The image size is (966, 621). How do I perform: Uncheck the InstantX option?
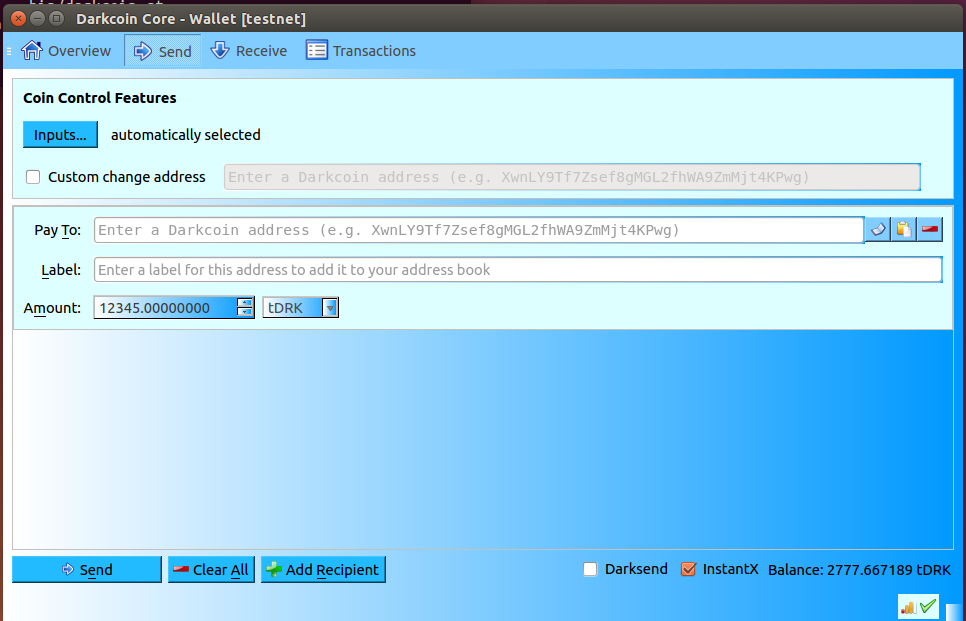(688, 569)
